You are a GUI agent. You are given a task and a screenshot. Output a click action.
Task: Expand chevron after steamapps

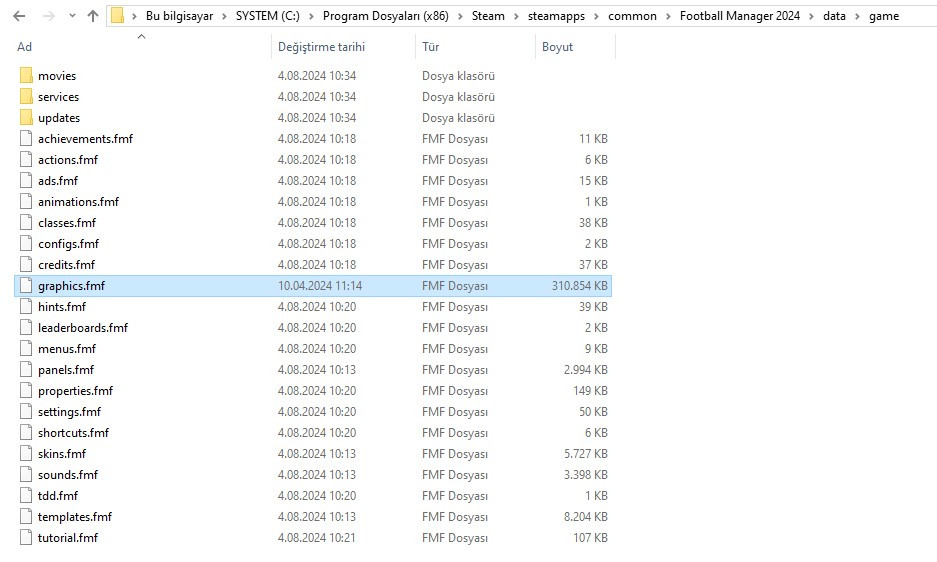pyautogui.click(x=596, y=16)
